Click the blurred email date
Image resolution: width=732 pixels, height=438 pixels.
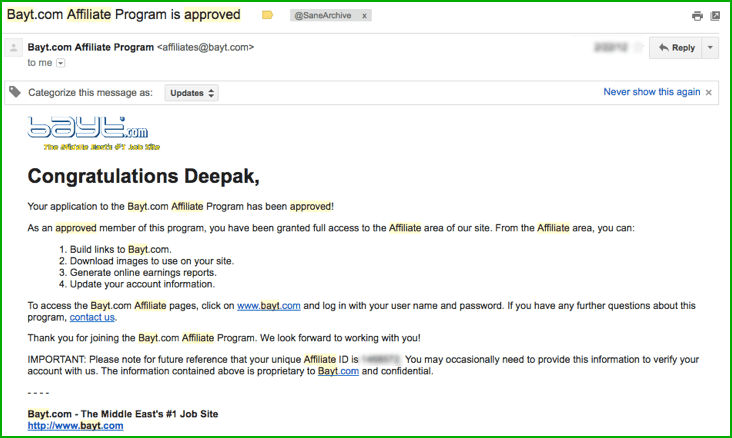point(611,47)
